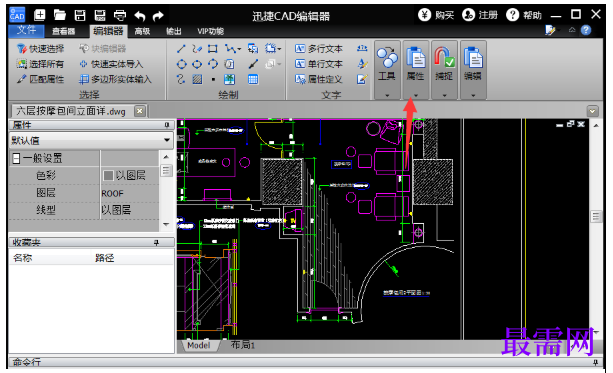Image resolution: width=613 pixels, height=373 pixels.
Task: Click the blue help question icon
Action: point(586,30)
